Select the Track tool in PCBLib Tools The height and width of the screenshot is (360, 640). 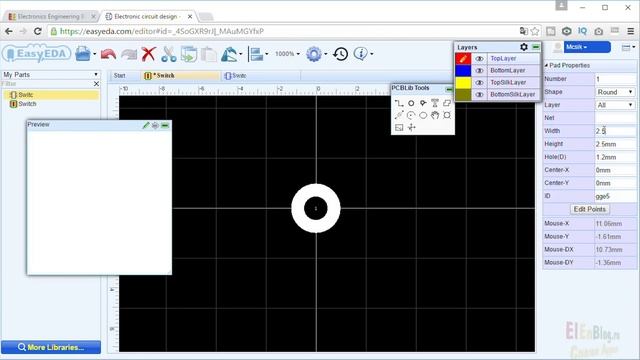399,103
